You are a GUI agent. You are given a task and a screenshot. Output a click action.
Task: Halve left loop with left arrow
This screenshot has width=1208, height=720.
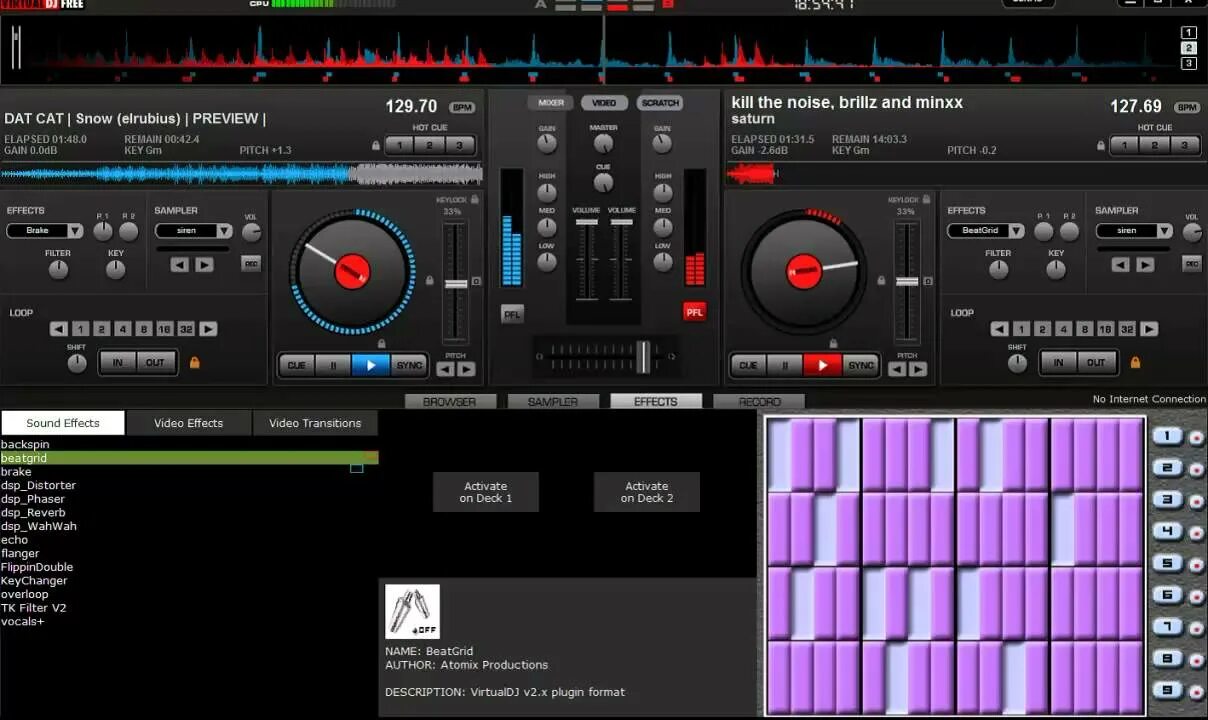[x=59, y=329]
